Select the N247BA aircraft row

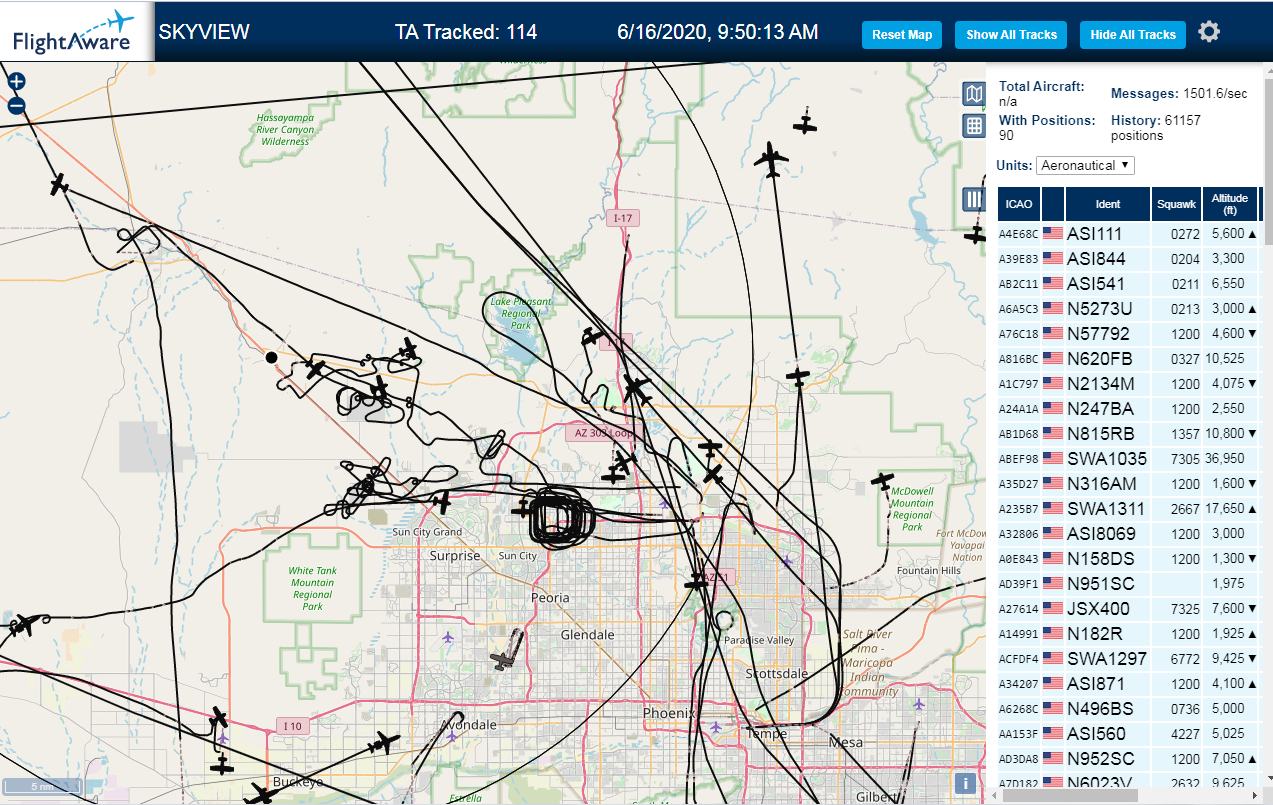click(1130, 409)
